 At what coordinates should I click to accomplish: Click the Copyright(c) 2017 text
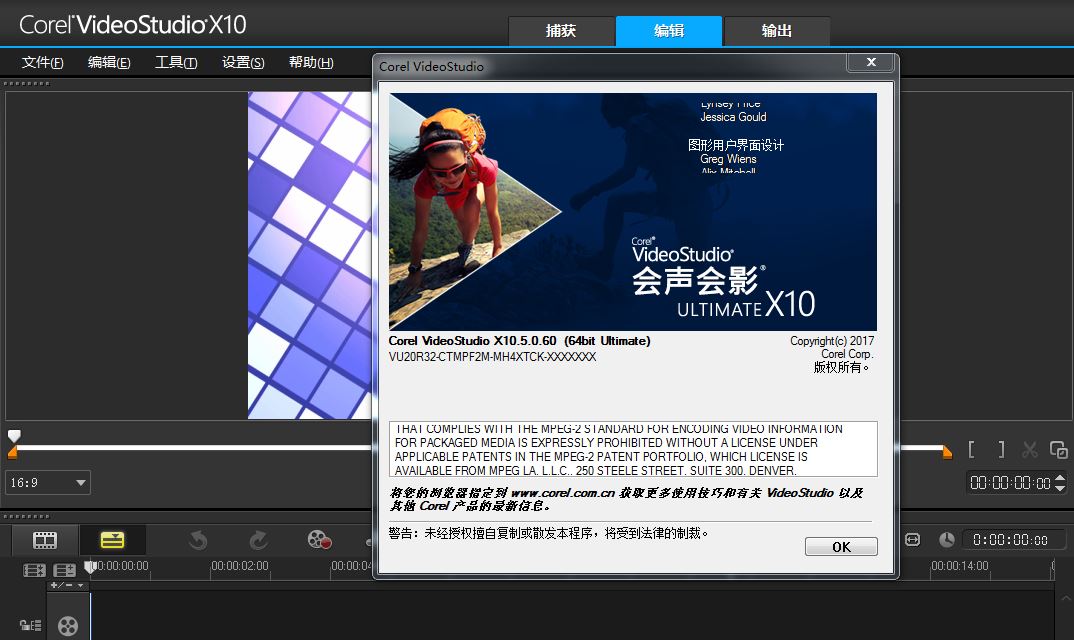[x=832, y=341]
